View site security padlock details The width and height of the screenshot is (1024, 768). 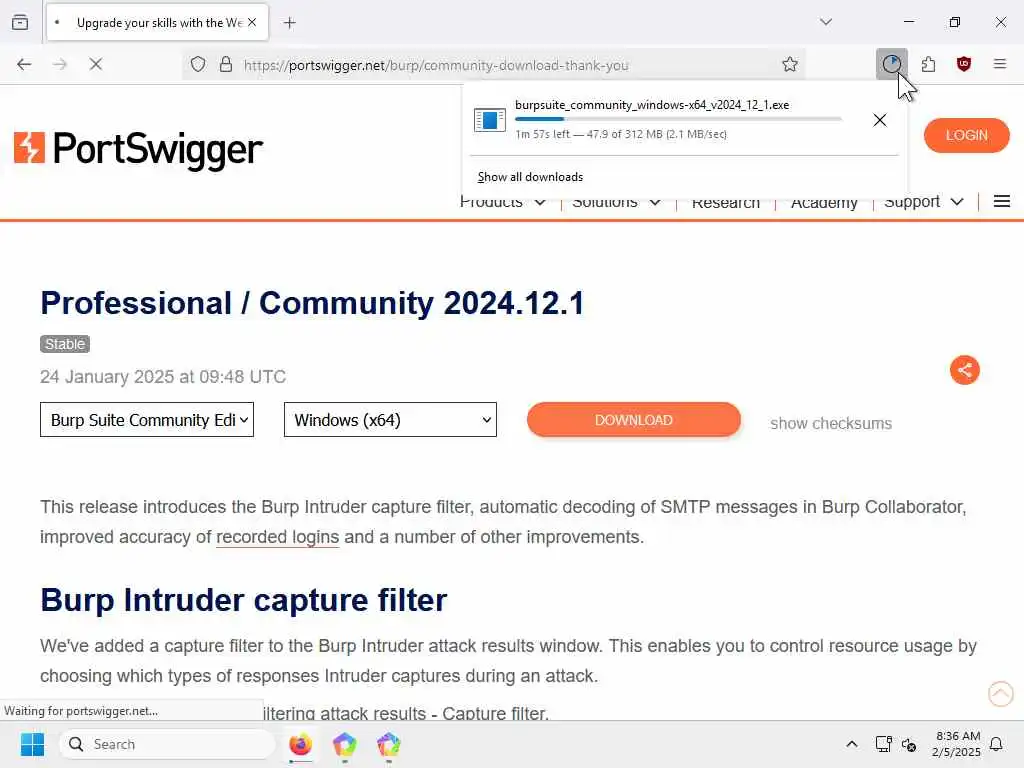click(226, 64)
